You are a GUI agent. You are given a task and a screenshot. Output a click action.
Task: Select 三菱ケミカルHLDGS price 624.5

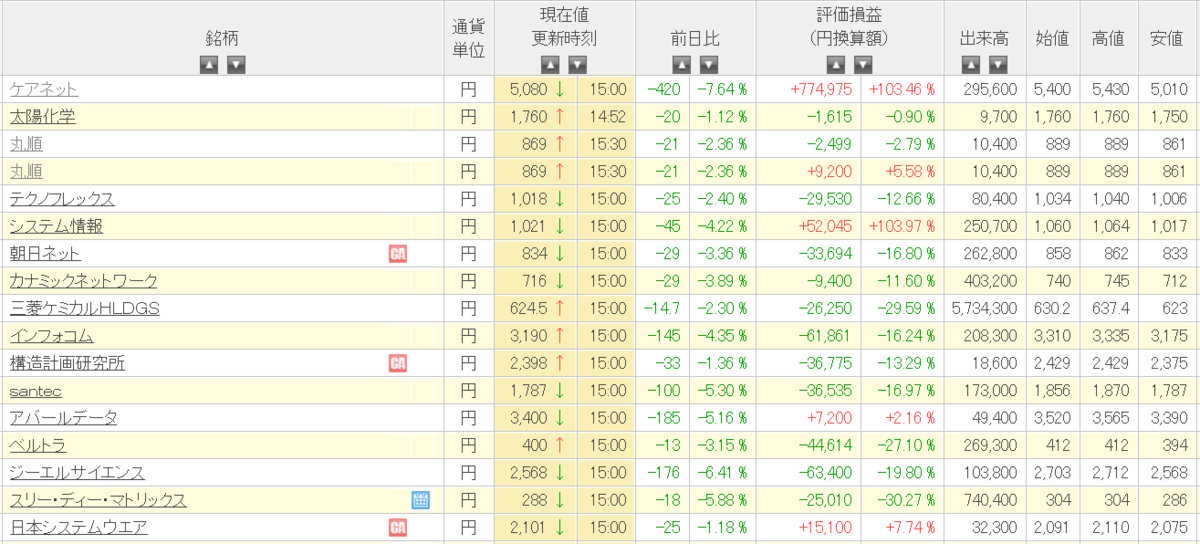point(527,308)
